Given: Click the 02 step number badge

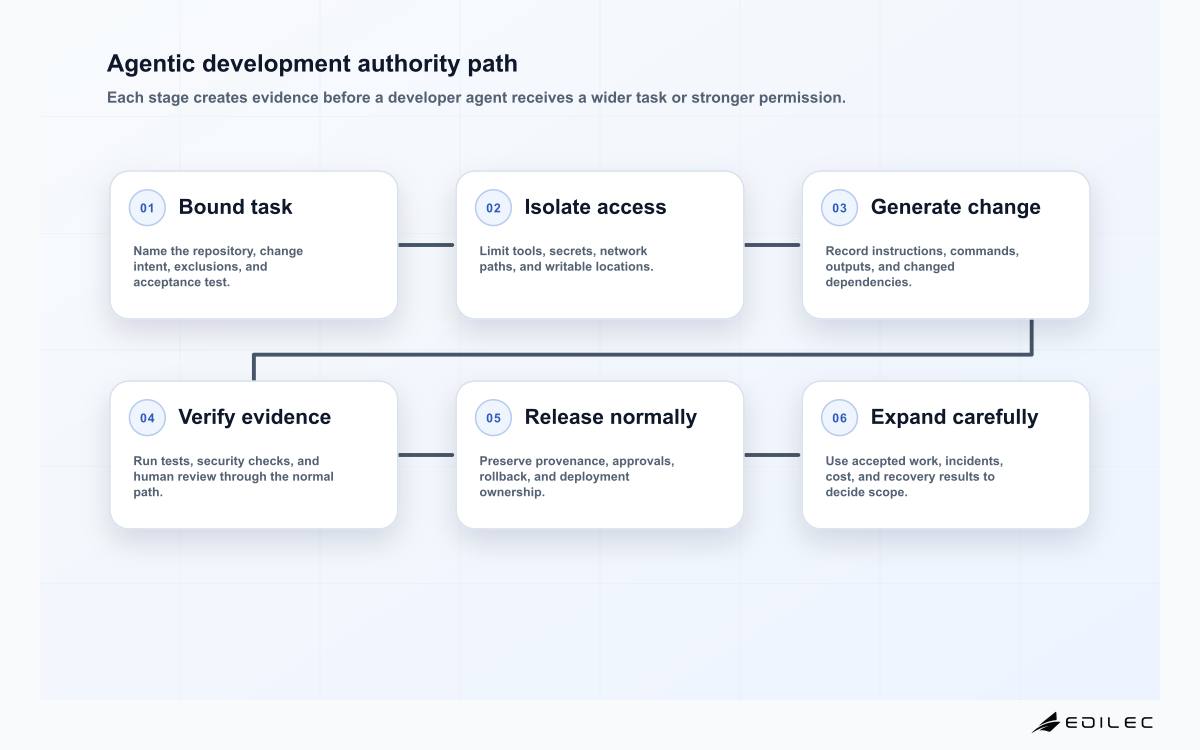Looking at the screenshot, I should click(x=493, y=208).
